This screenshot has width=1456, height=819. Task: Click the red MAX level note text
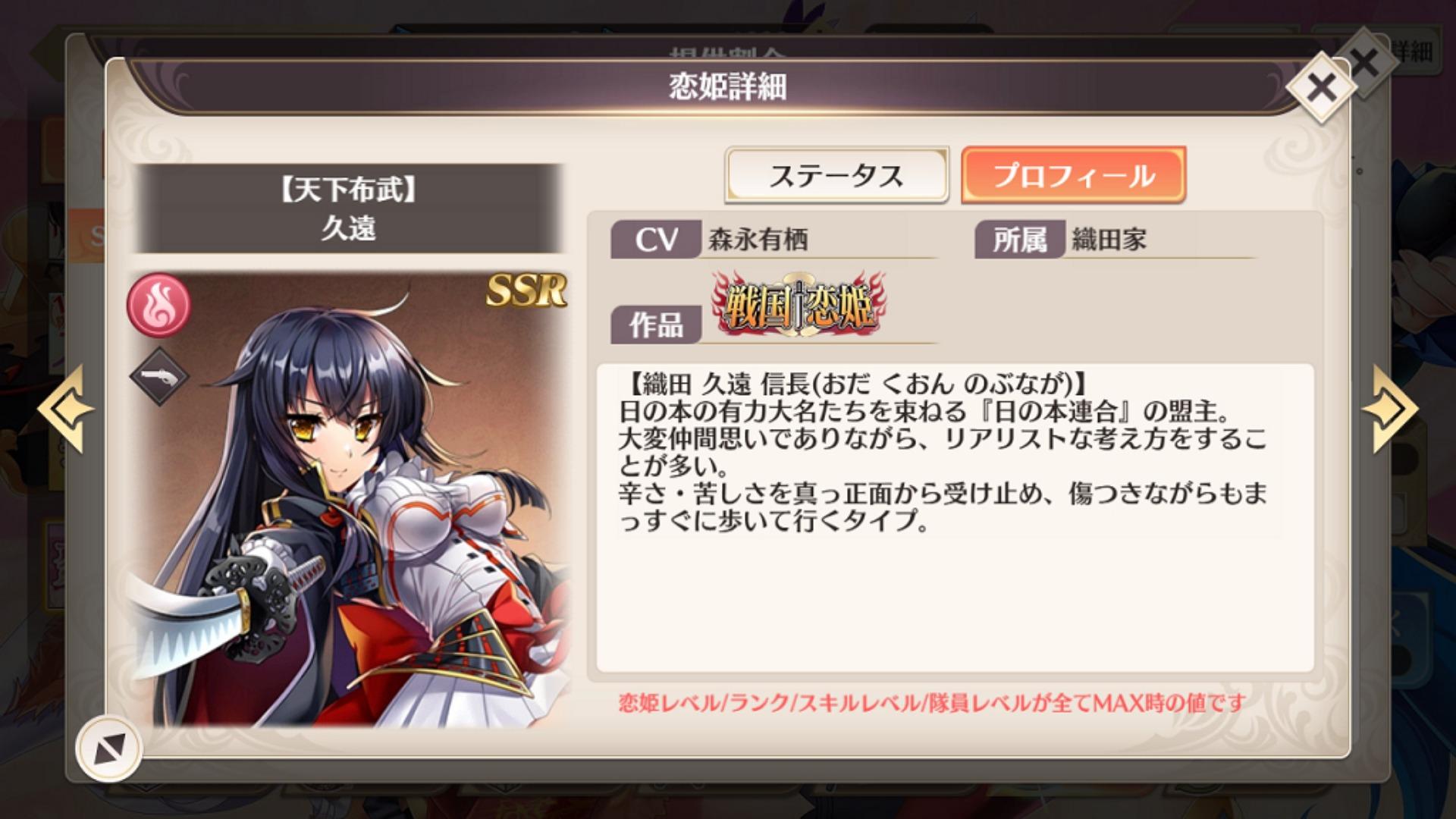(x=932, y=703)
